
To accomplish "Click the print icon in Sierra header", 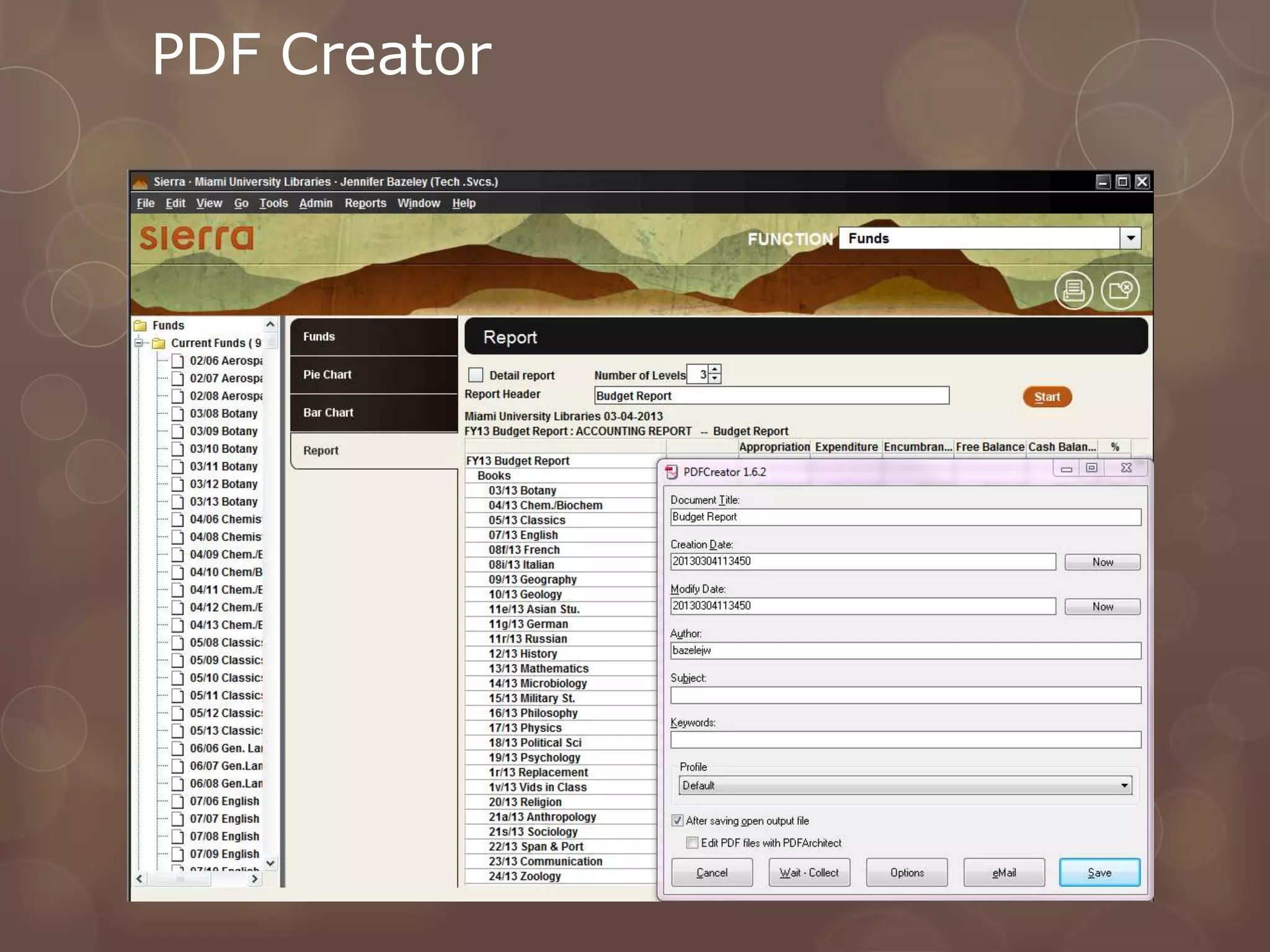I will [1073, 289].
